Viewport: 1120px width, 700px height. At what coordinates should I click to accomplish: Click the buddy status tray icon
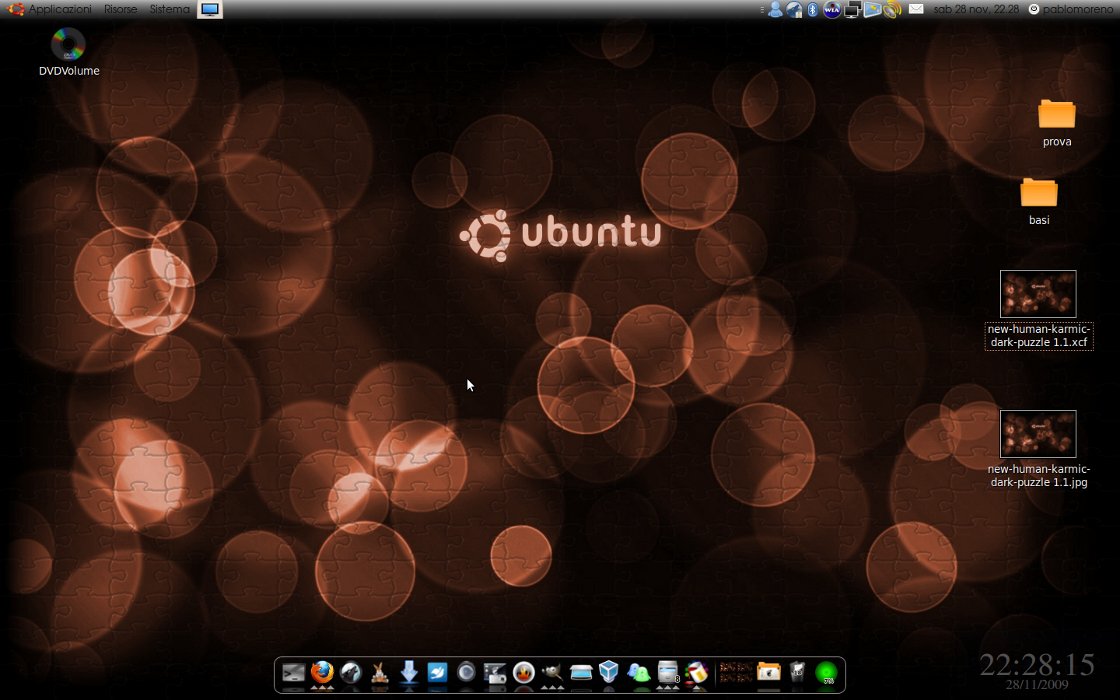point(775,9)
